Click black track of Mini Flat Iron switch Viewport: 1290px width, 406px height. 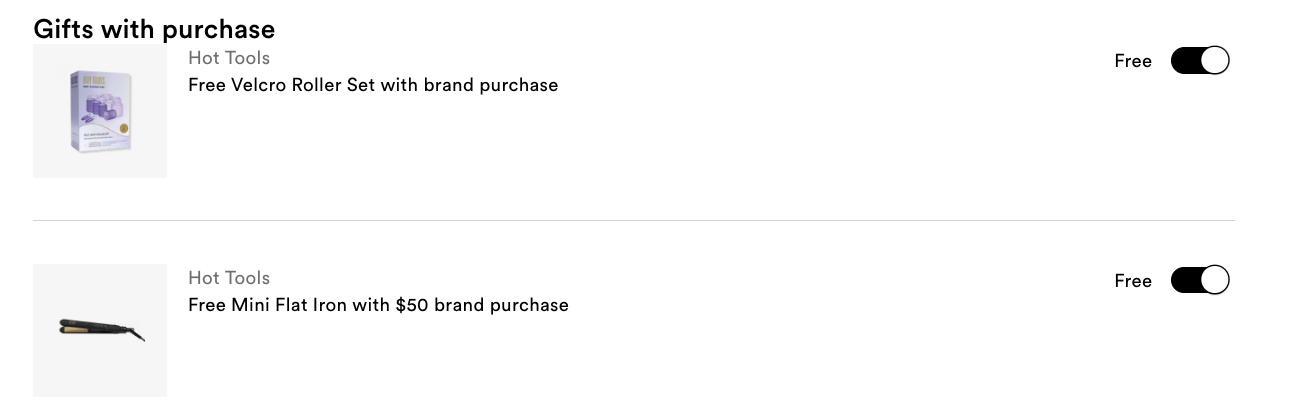coord(1185,281)
